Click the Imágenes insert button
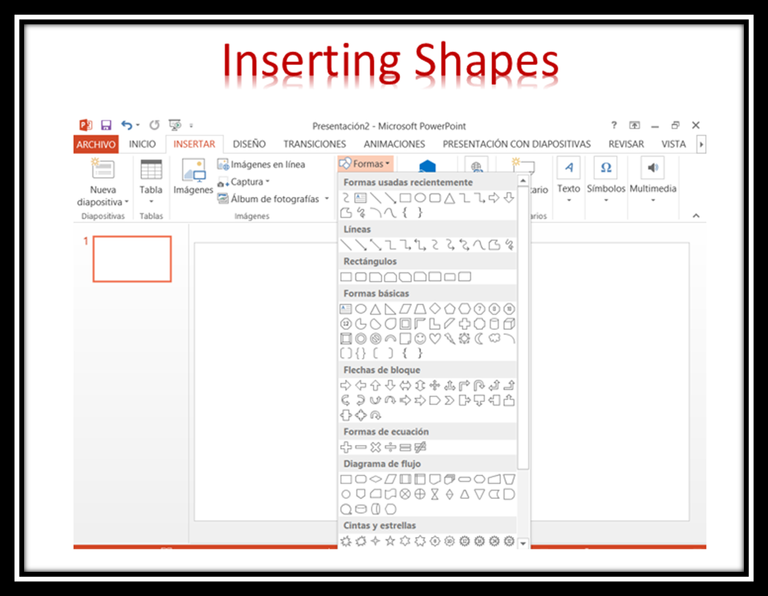 [193, 176]
